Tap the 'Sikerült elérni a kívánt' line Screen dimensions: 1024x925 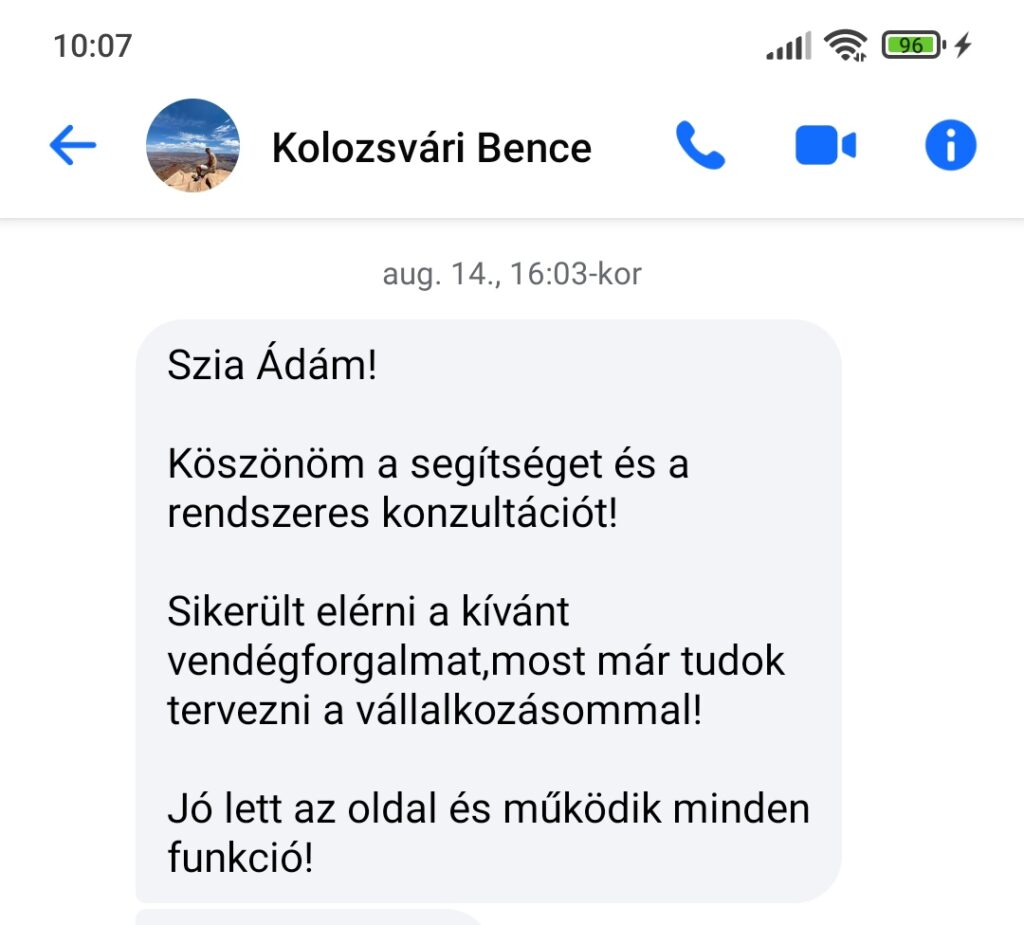(x=368, y=611)
